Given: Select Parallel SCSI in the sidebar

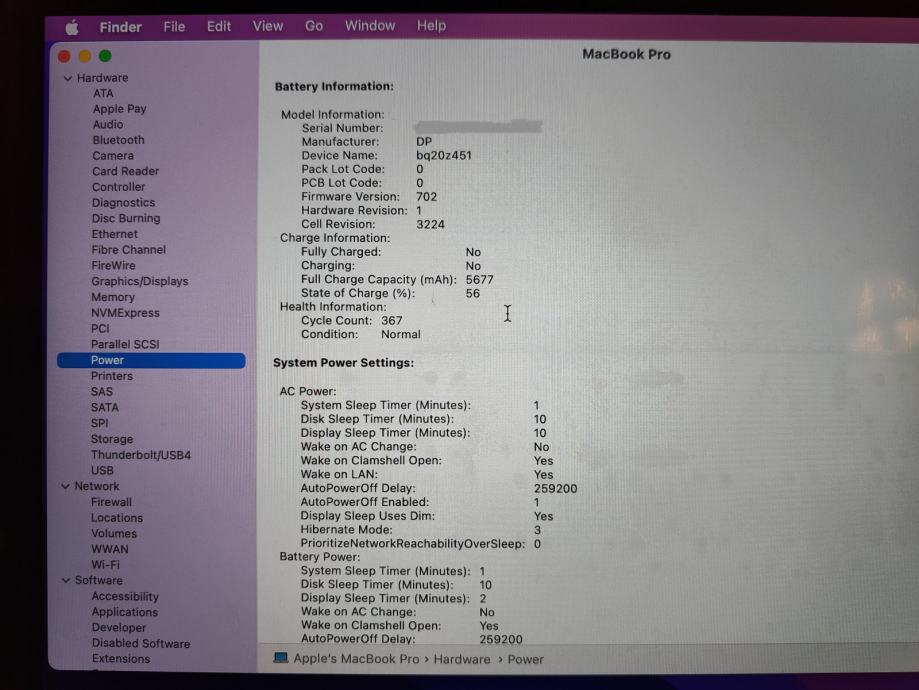Looking at the screenshot, I should point(125,344).
